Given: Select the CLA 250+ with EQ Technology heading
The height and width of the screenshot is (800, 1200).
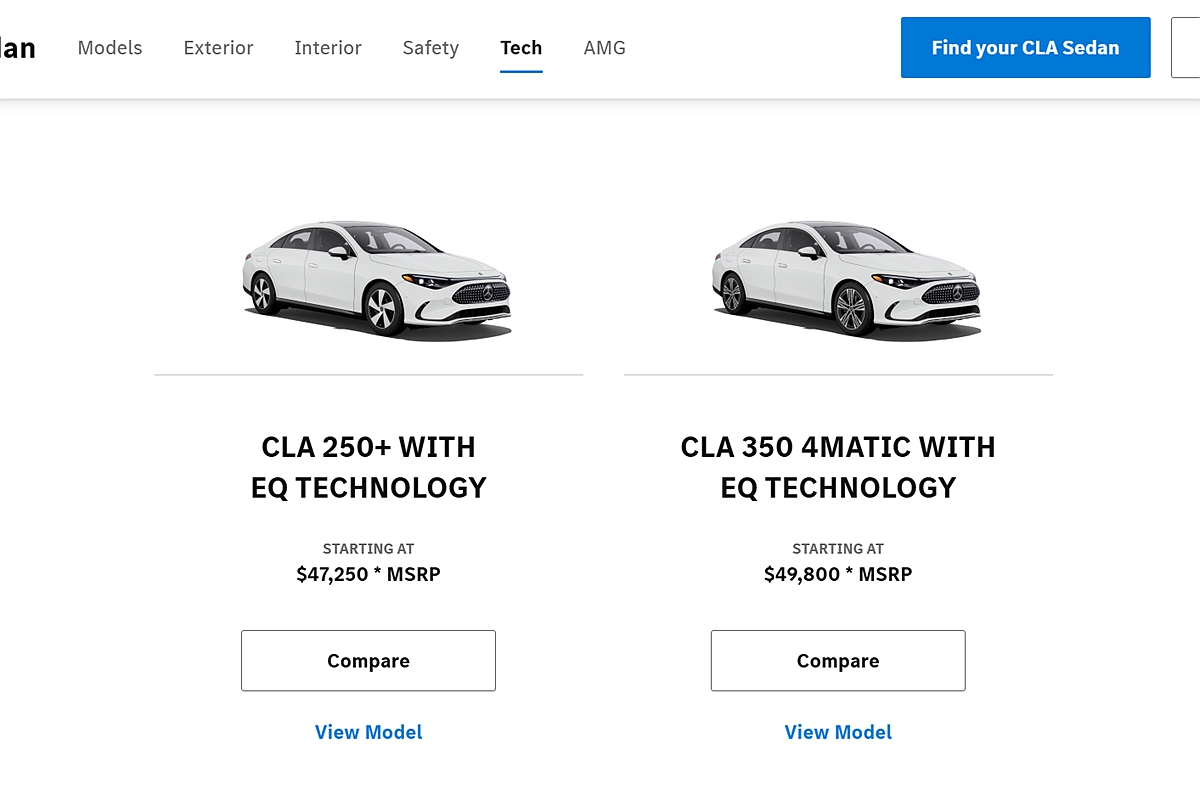Looking at the screenshot, I should click(x=368, y=467).
